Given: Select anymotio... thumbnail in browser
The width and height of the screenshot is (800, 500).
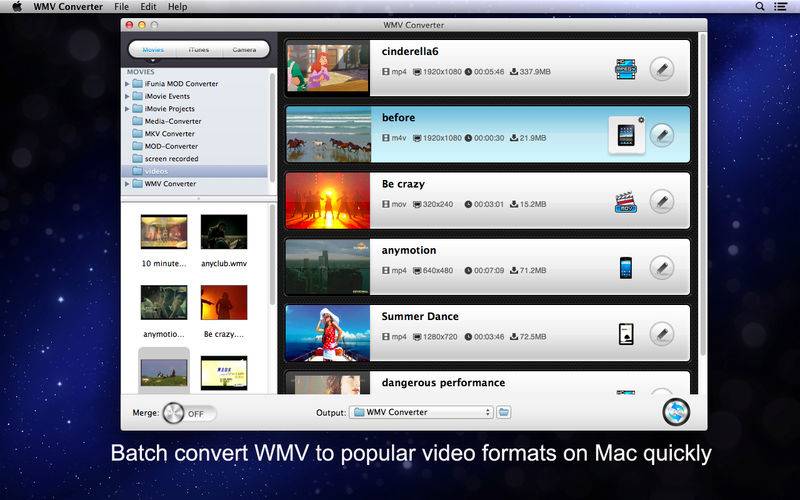Looking at the screenshot, I should click(x=164, y=302).
